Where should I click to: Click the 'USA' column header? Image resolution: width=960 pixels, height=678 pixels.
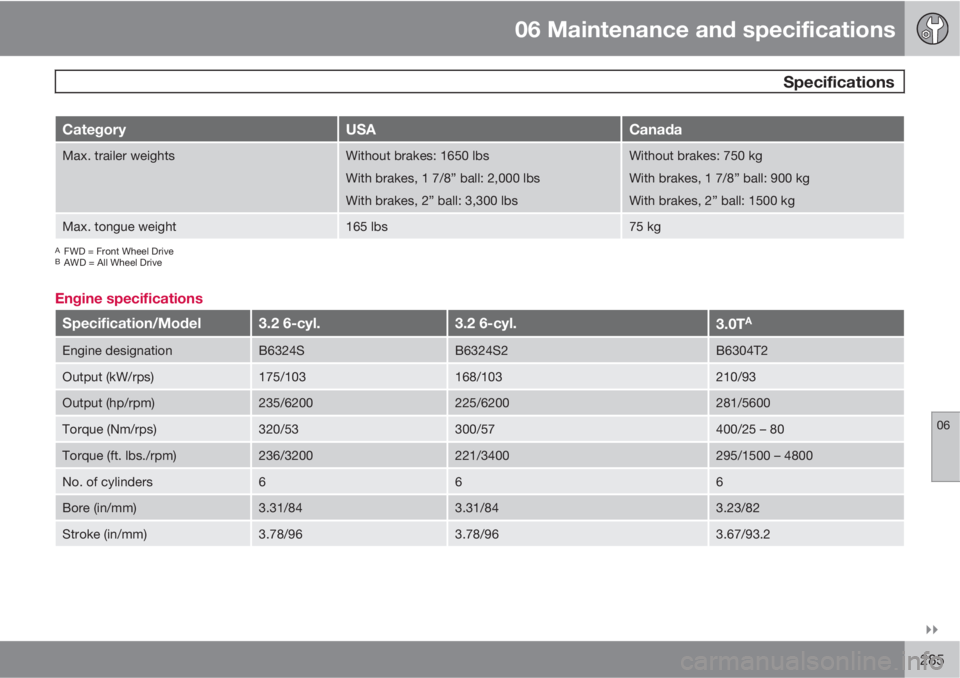(x=479, y=129)
